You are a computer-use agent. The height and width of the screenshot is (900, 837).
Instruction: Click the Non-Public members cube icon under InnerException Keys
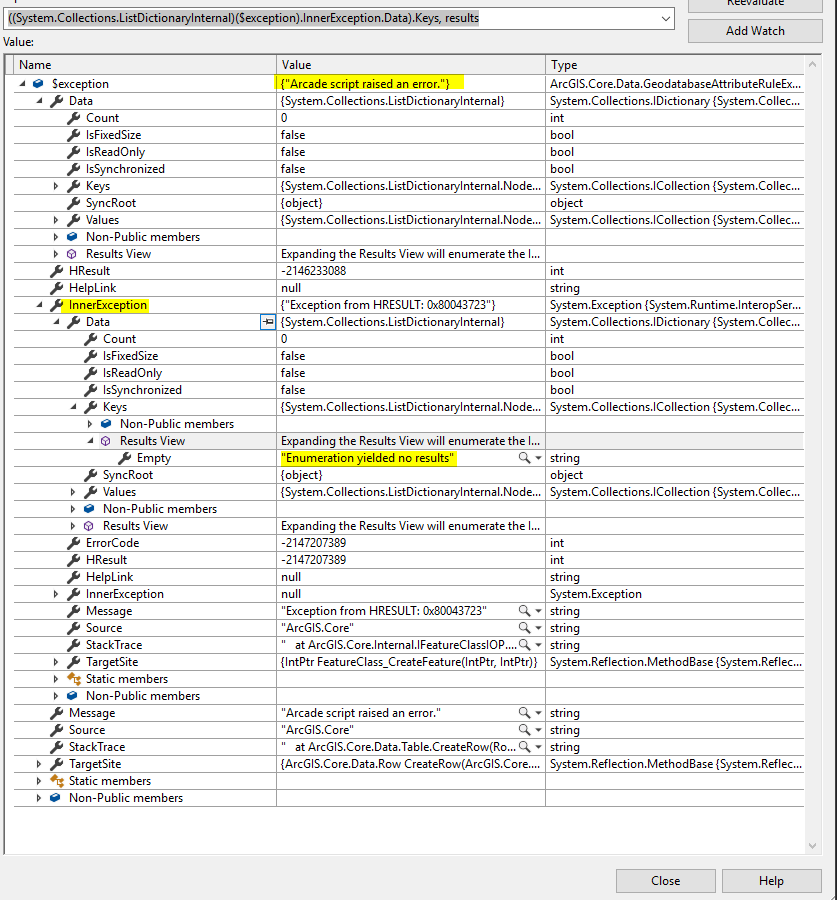(x=106, y=424)
